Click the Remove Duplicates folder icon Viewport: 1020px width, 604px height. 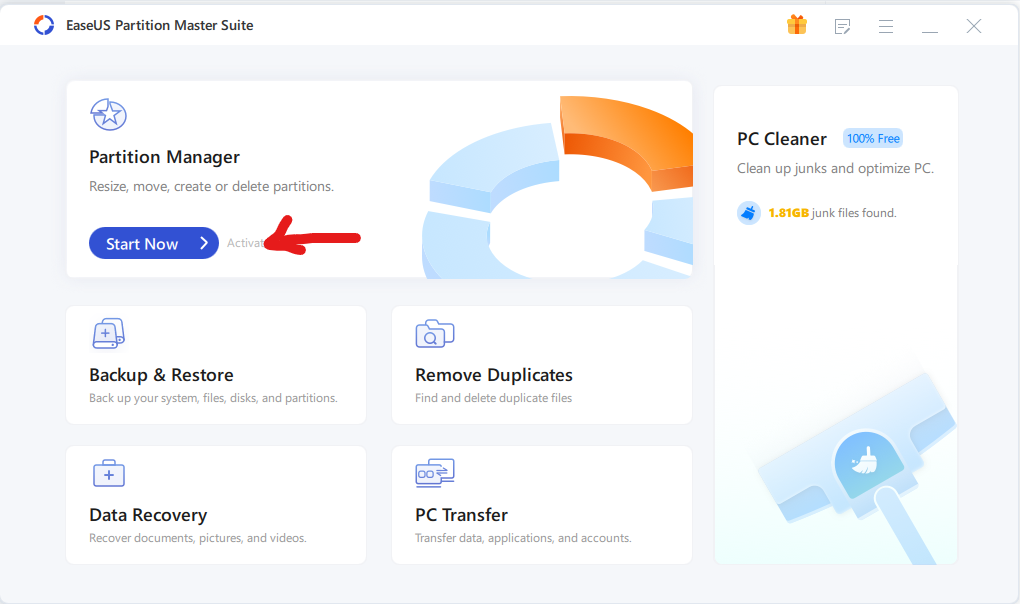coord(435,334)
